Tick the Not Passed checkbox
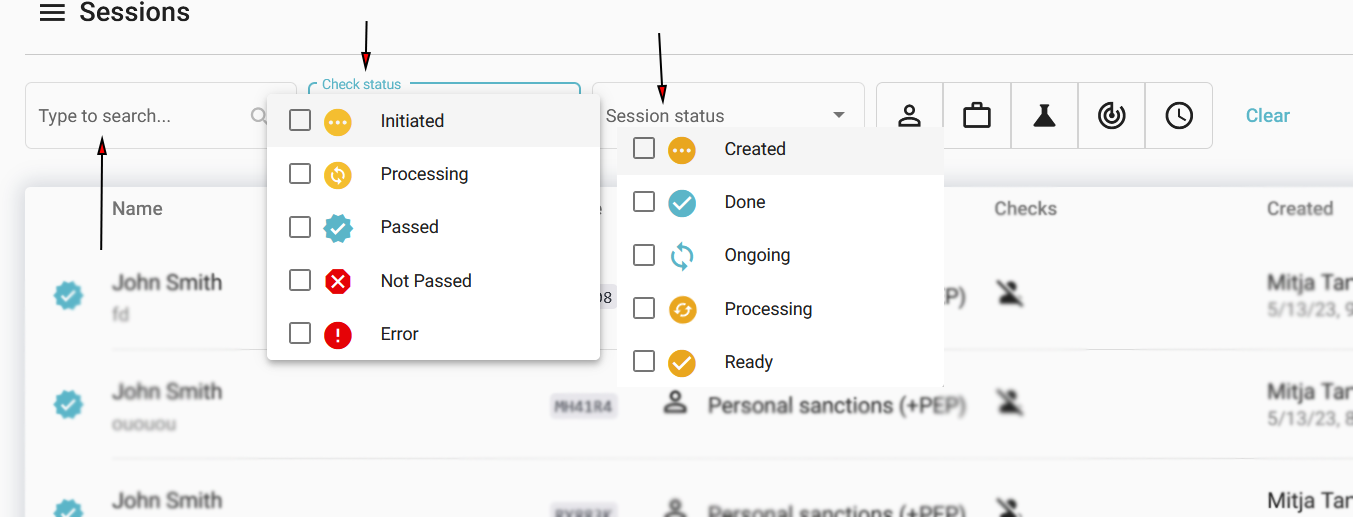The width and height of the screenshot is (1353, 517). click(x=300, y=281)
